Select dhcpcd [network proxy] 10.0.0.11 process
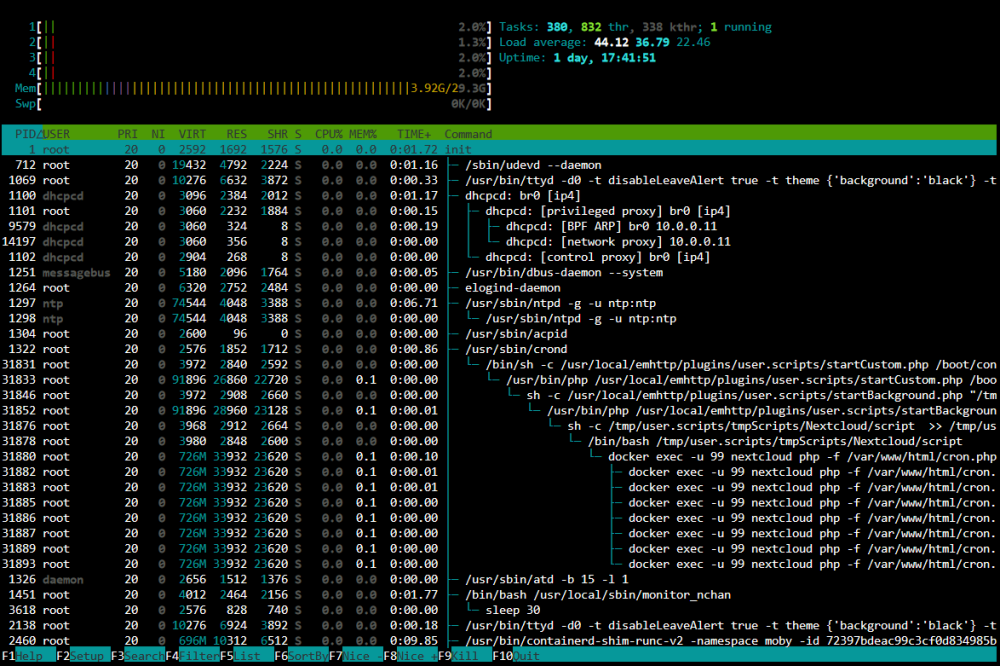Image resolution: width=1000 pixels, height=666 pixels. coord(499,241)
